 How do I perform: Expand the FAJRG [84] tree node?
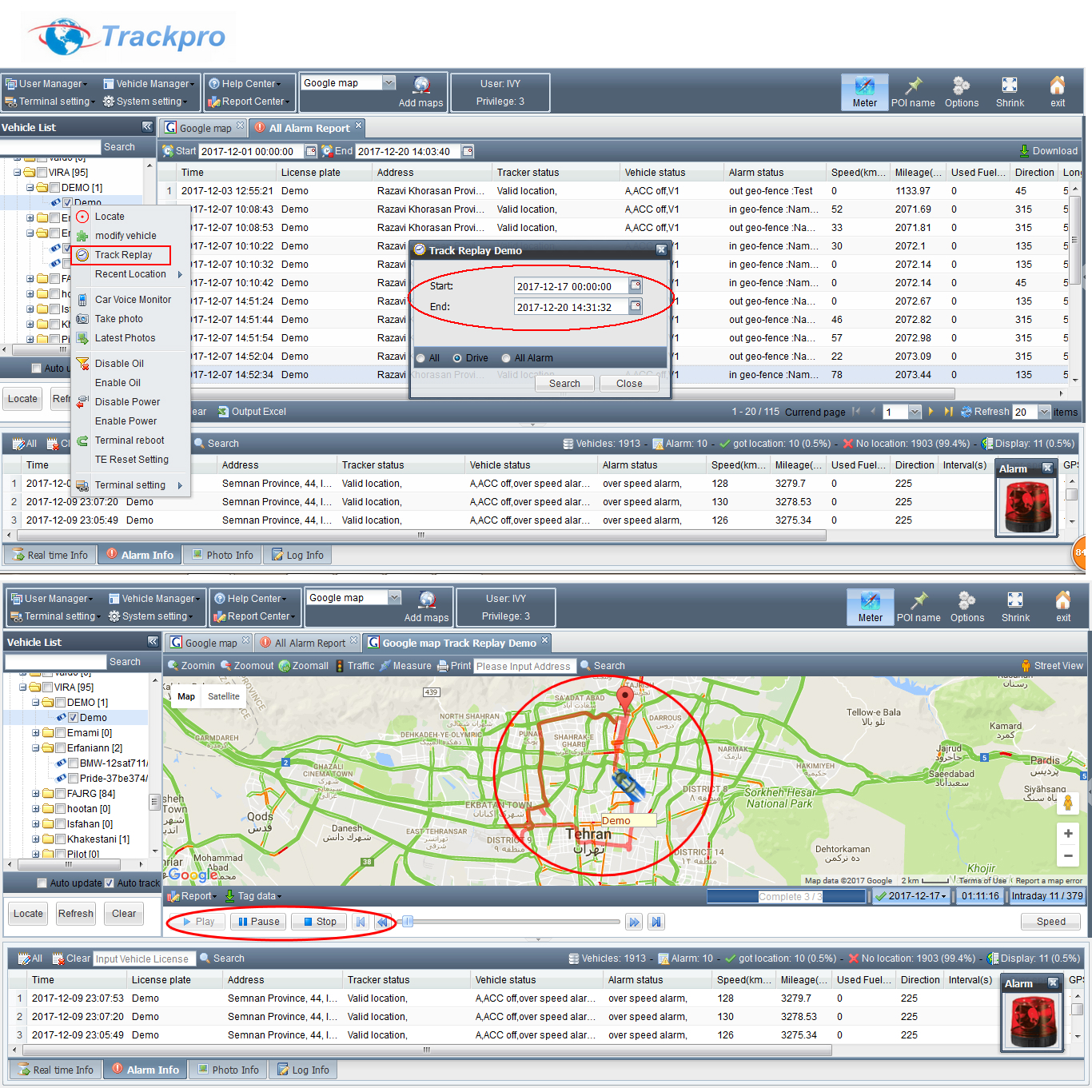click(x=35, y=794)
